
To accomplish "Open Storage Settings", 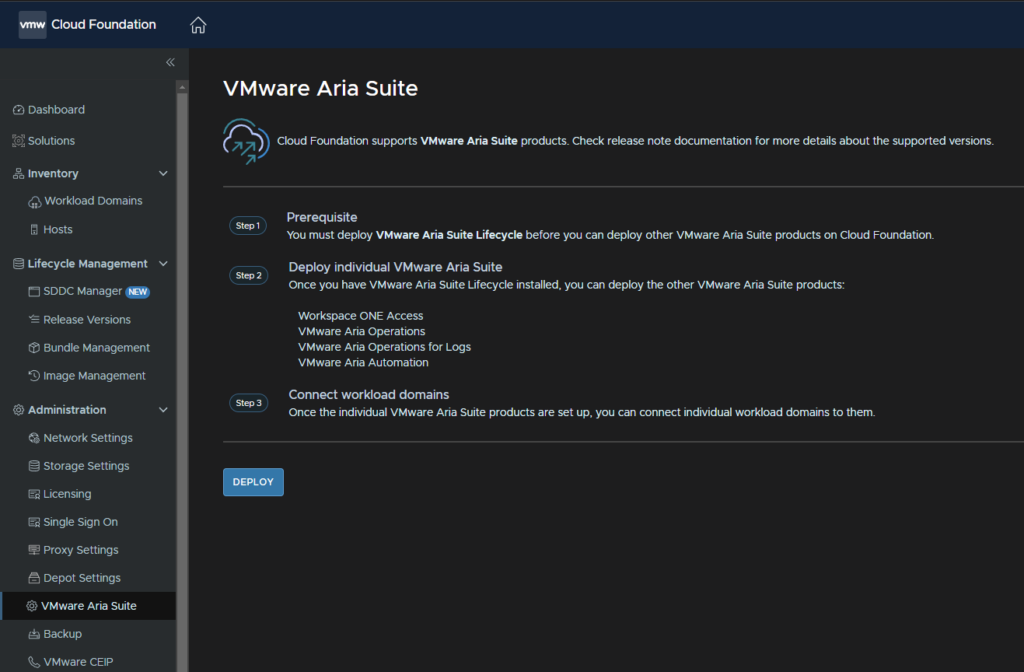I will [88, 466].
